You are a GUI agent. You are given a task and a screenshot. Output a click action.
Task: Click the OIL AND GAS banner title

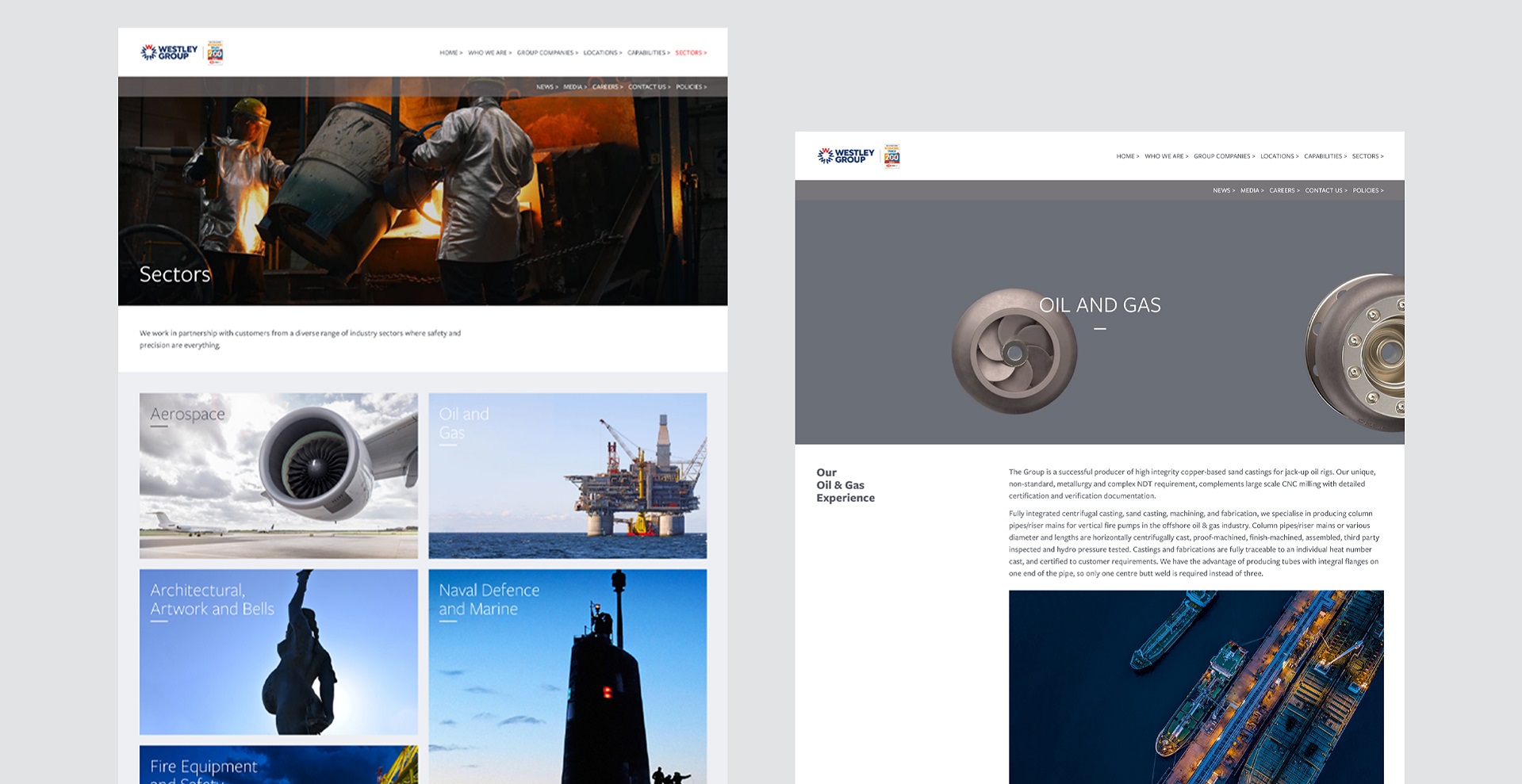[1100, 305]
